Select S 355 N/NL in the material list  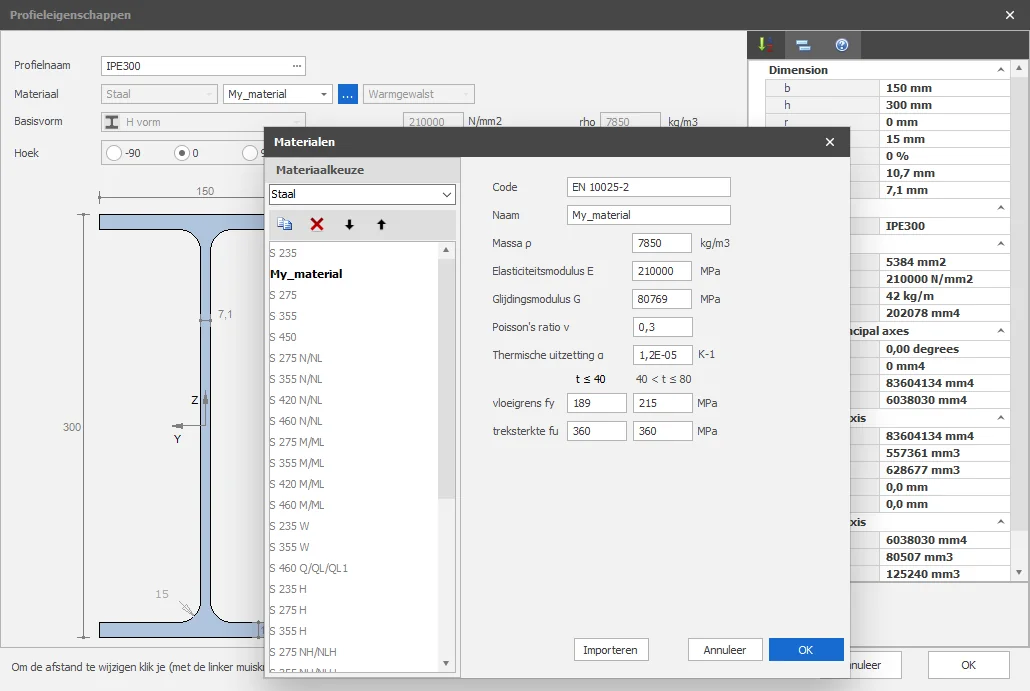296,379
